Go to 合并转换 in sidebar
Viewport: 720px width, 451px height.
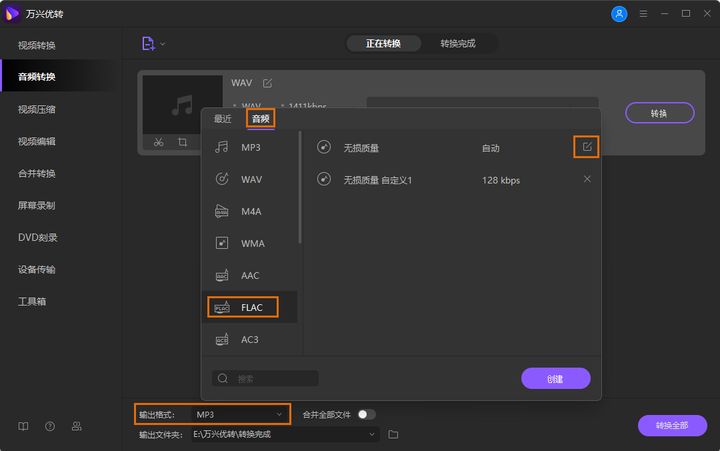[37, 174]
